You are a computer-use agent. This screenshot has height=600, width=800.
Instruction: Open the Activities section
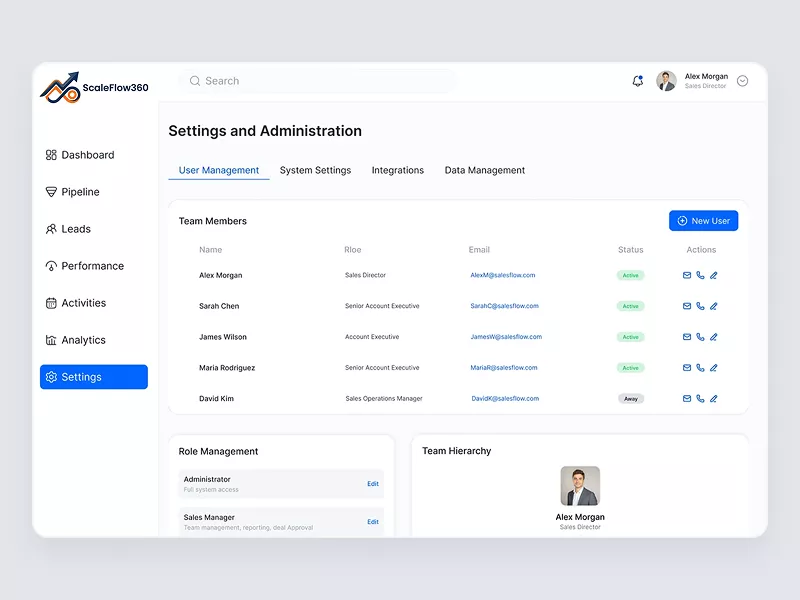(x=76, y=303)
